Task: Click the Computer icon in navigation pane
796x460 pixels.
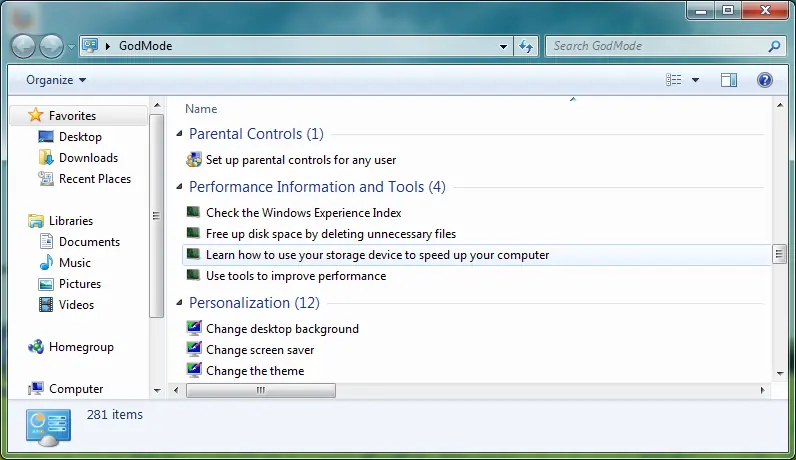Action: coord(36,389)
